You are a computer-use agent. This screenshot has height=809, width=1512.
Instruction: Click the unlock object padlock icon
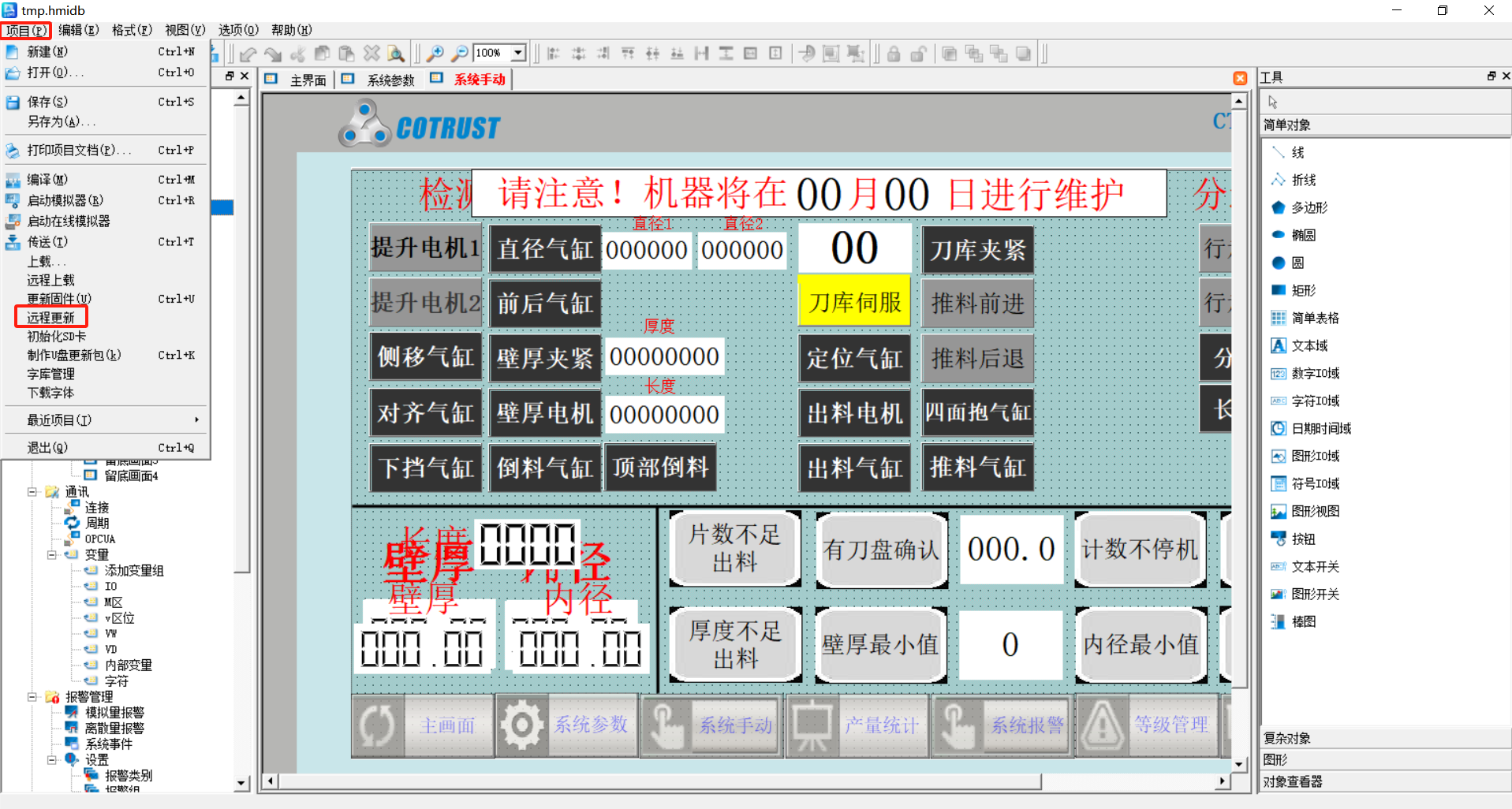918,54
